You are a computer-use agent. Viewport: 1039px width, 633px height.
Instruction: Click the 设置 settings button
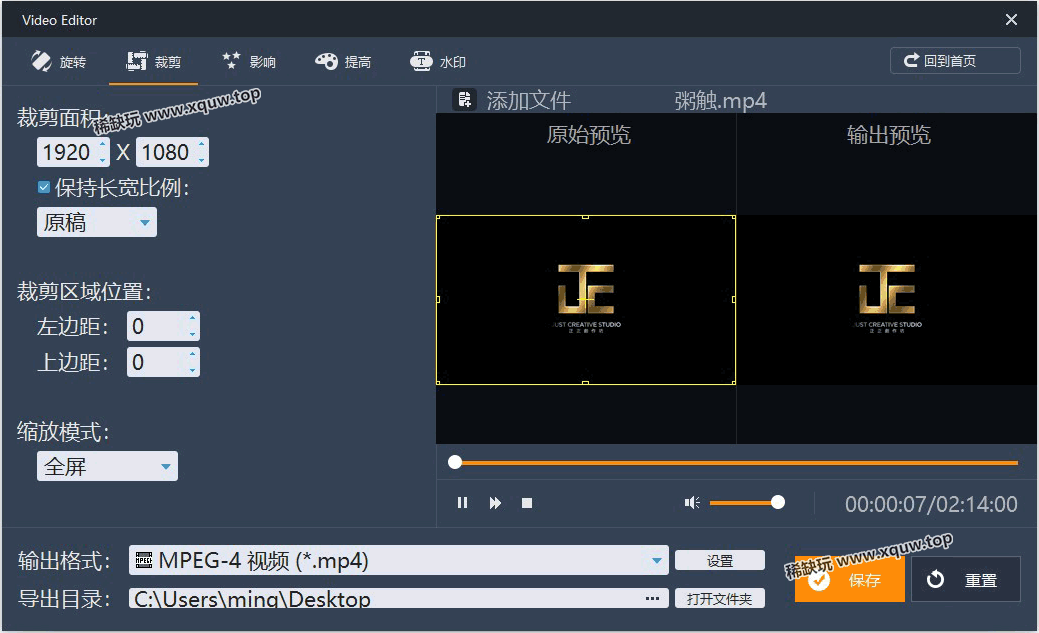click(x=720, y=561)
